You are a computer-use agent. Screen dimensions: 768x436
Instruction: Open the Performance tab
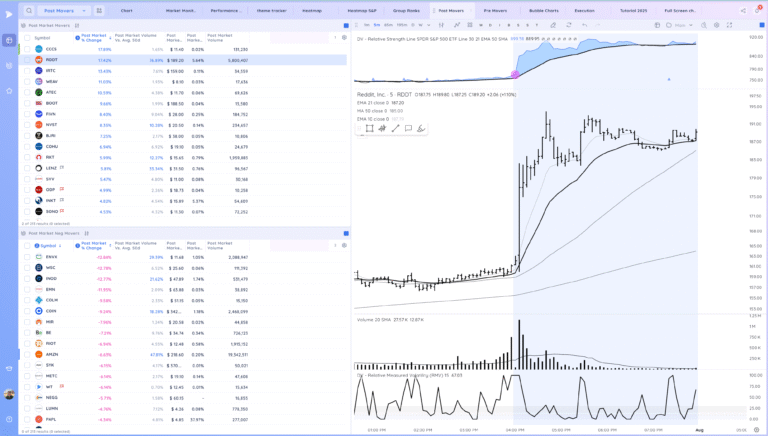click(x=226, y=10)
